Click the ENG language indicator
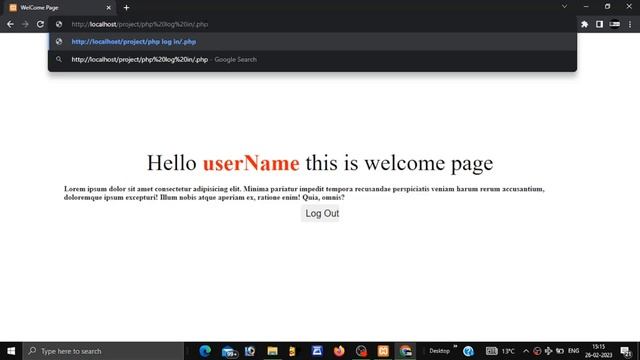 pyautogui.click(x=573, y=351)
